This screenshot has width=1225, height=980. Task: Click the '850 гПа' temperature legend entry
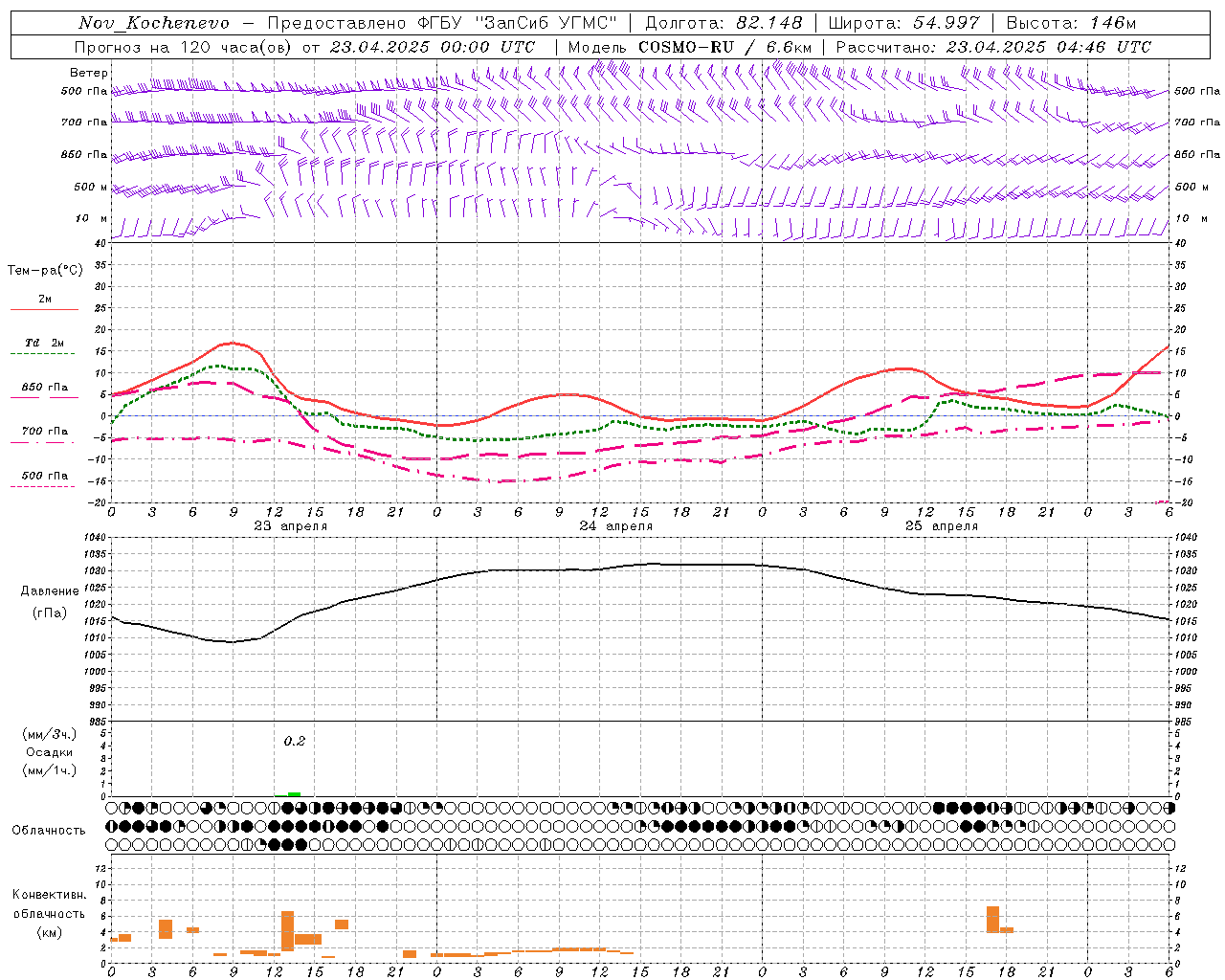click(44, 388)
